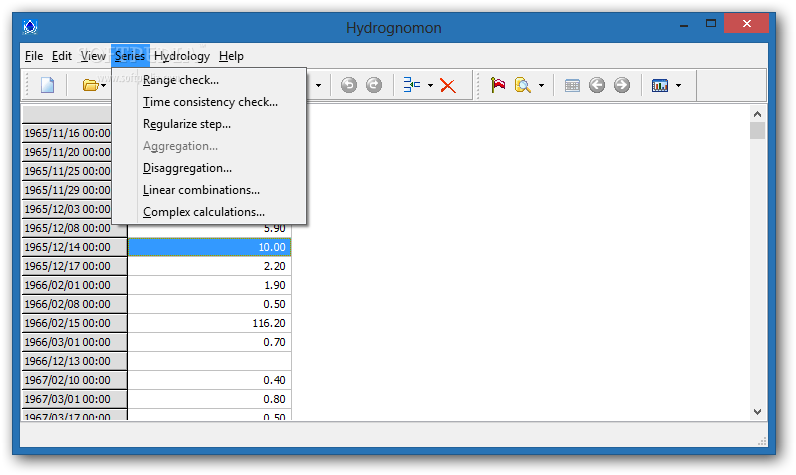Screen dimensions: 796x475
Task: Select row header 1967/03/01 00:00
Action: point(74,399)
